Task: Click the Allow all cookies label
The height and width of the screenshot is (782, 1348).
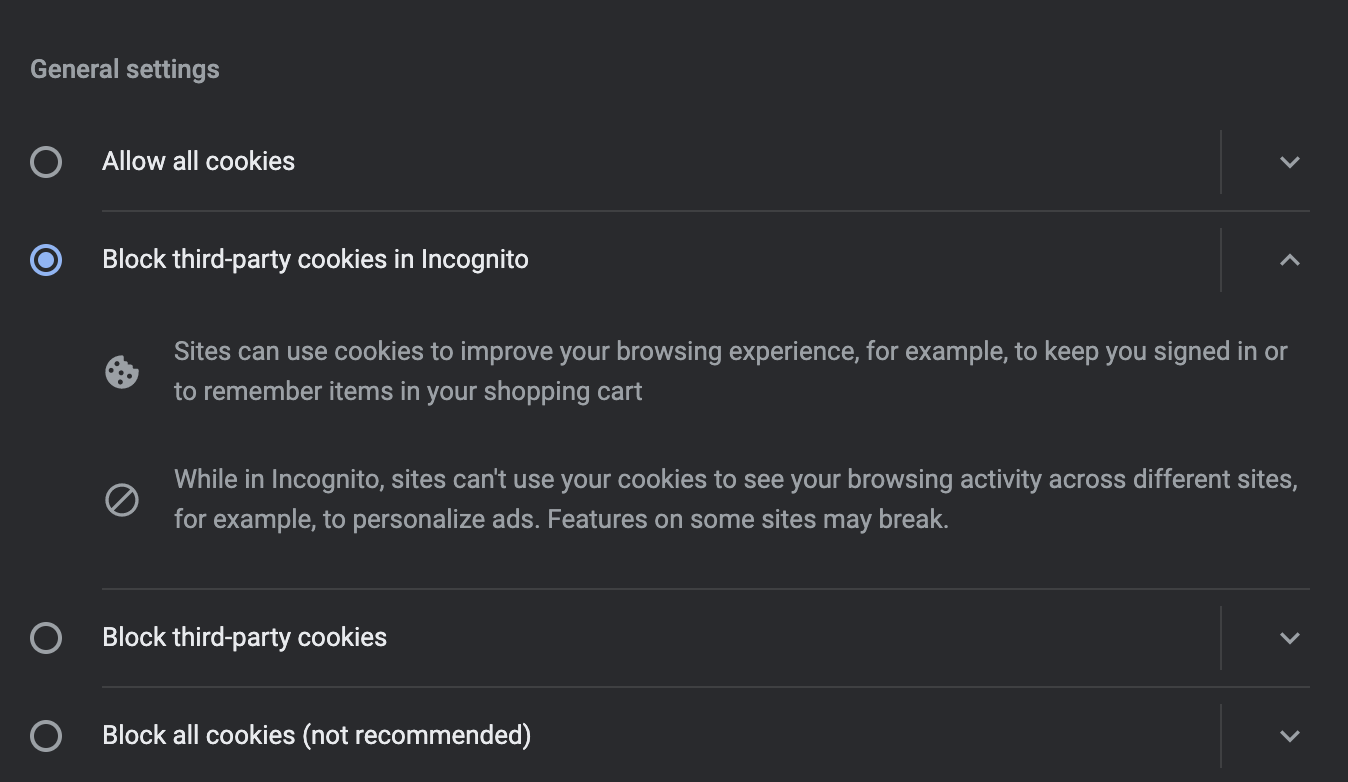Action: [198, 162]
